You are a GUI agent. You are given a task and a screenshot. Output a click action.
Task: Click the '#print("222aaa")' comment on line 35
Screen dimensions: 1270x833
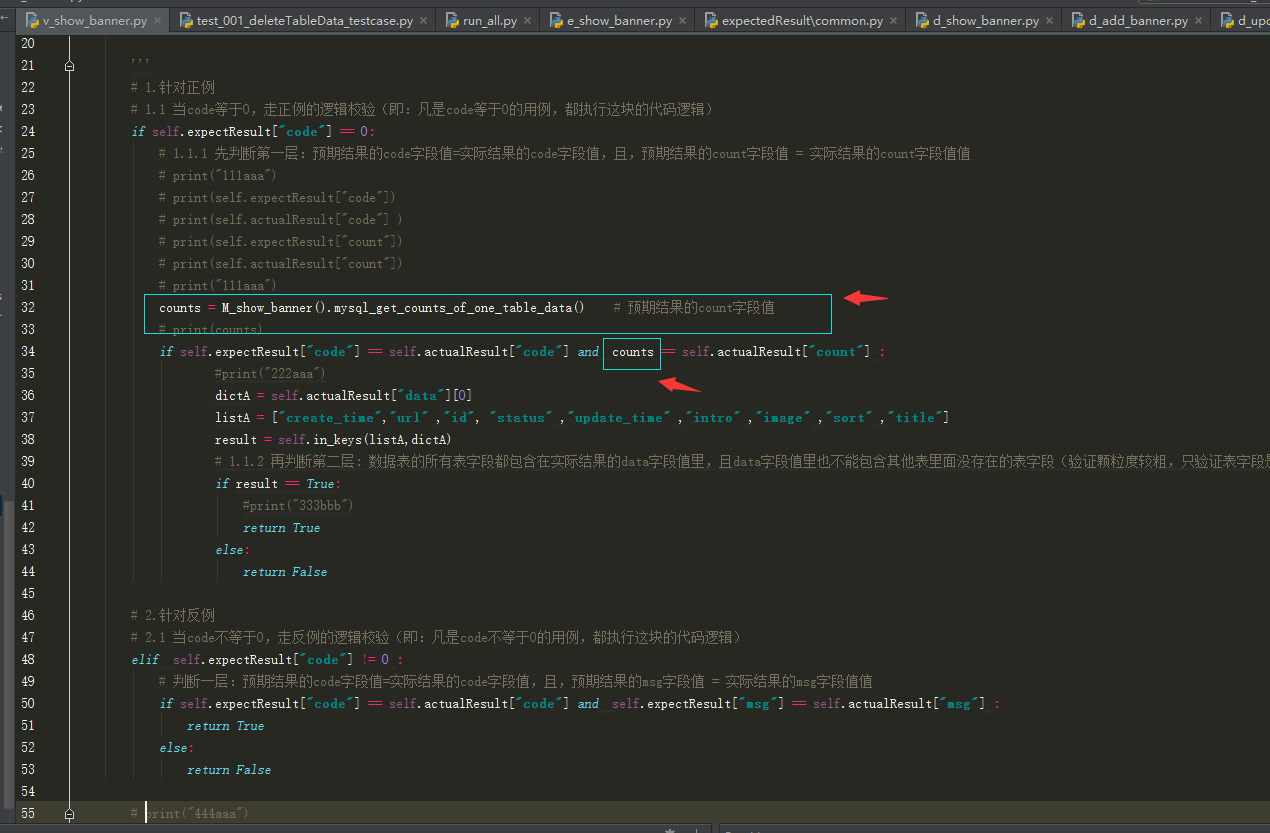[271, 373]
